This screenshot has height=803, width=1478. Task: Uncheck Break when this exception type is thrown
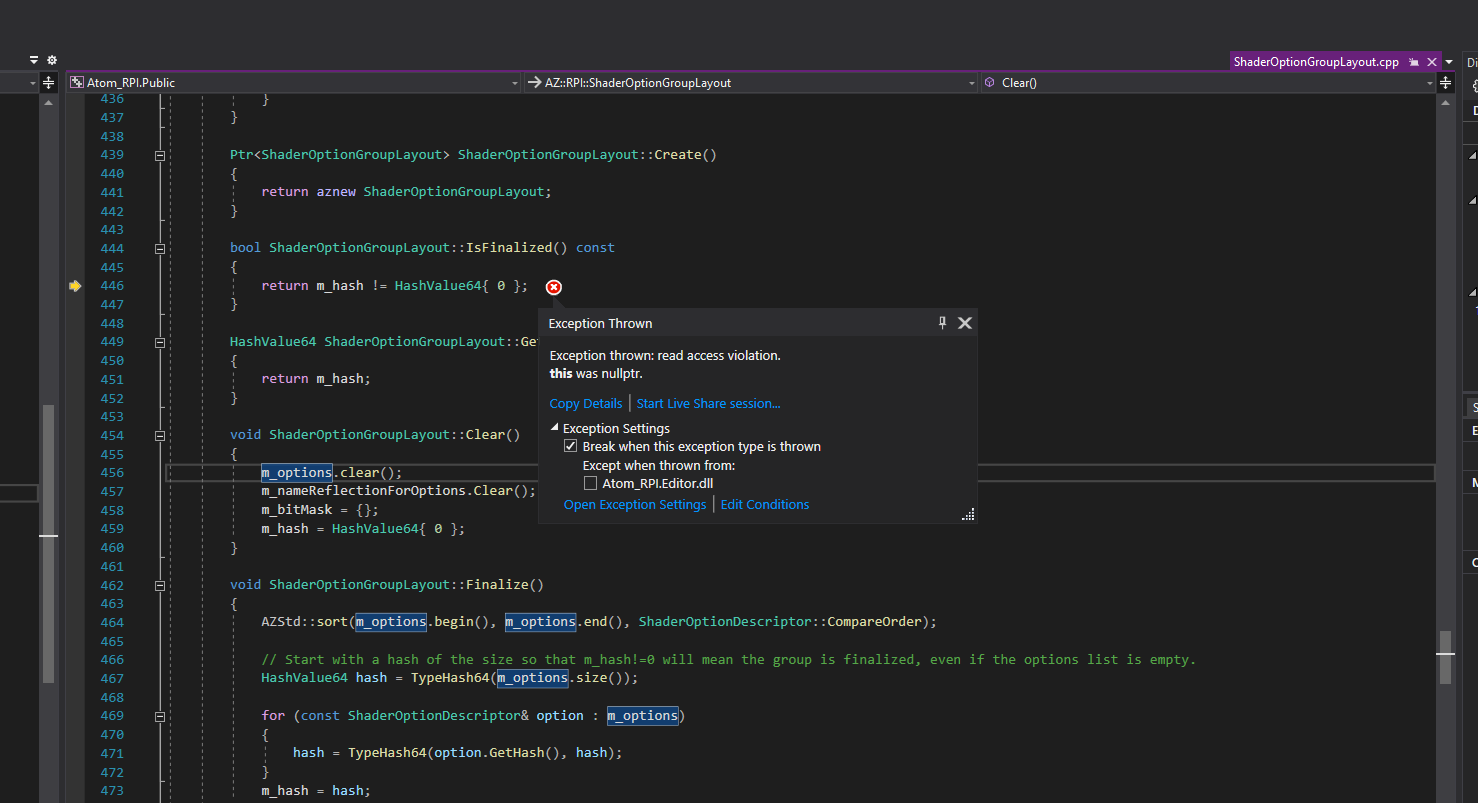(570, 446)
